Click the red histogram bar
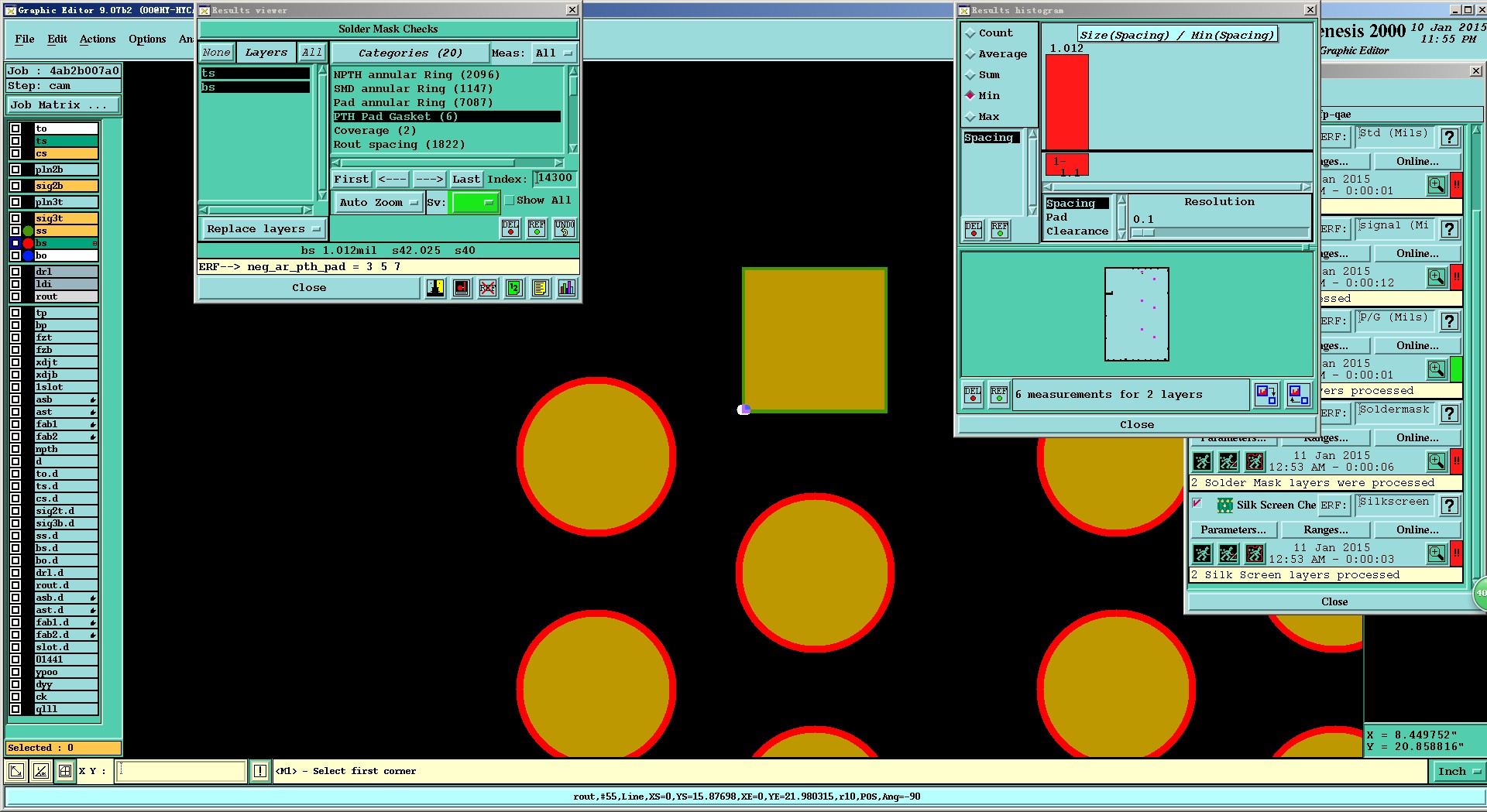The width and height of the screenshot is (1487, 812). [x=1067, y=102]
